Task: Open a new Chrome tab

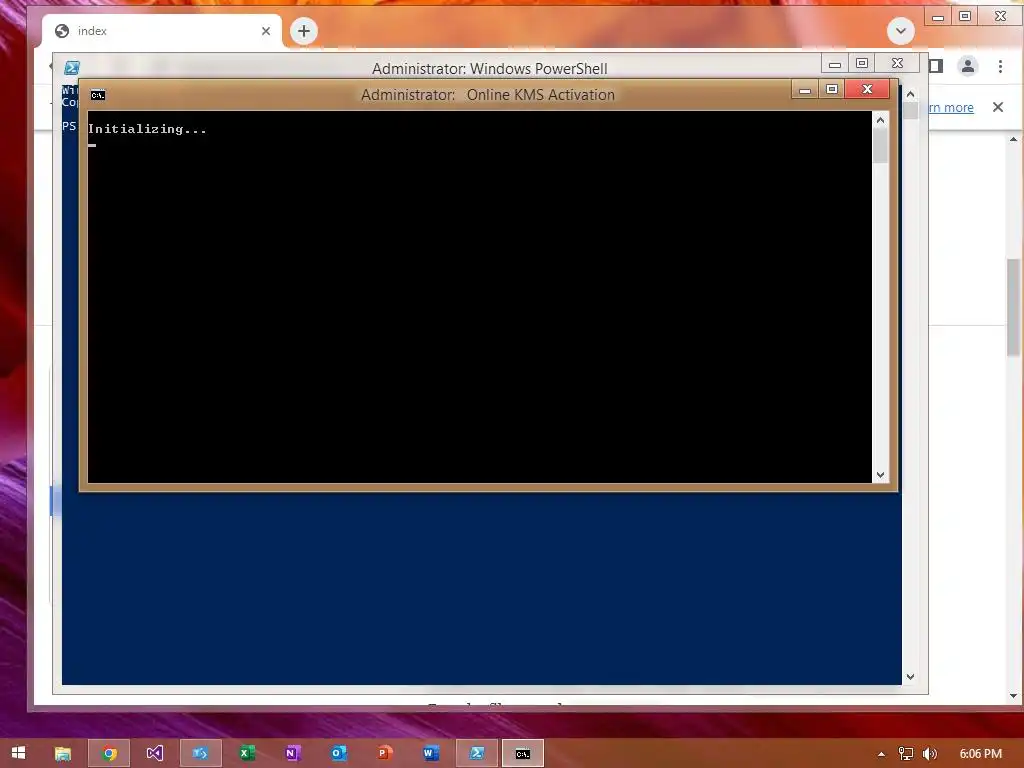Action: point(304,31)
